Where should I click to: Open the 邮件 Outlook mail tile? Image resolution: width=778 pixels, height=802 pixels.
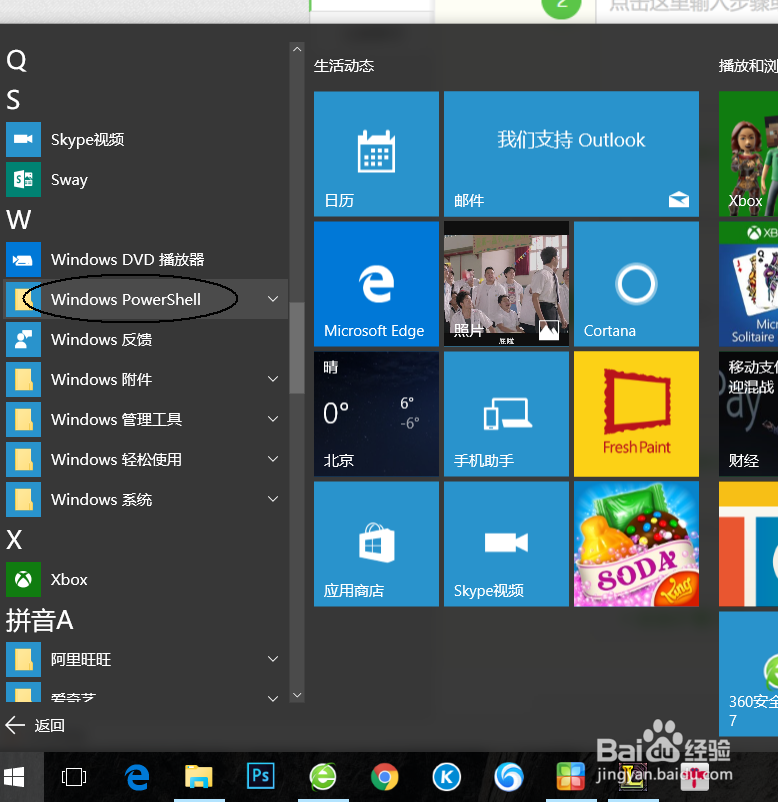(571, 153)
